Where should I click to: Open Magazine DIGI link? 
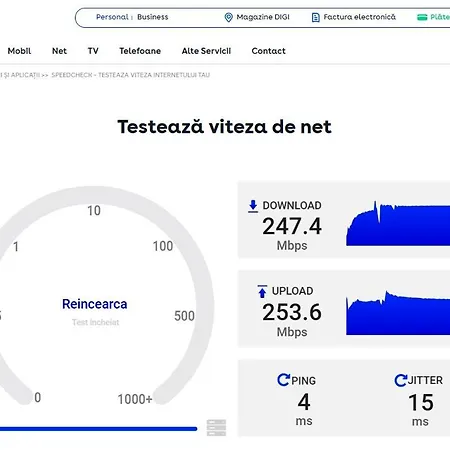tap(263, 17)
